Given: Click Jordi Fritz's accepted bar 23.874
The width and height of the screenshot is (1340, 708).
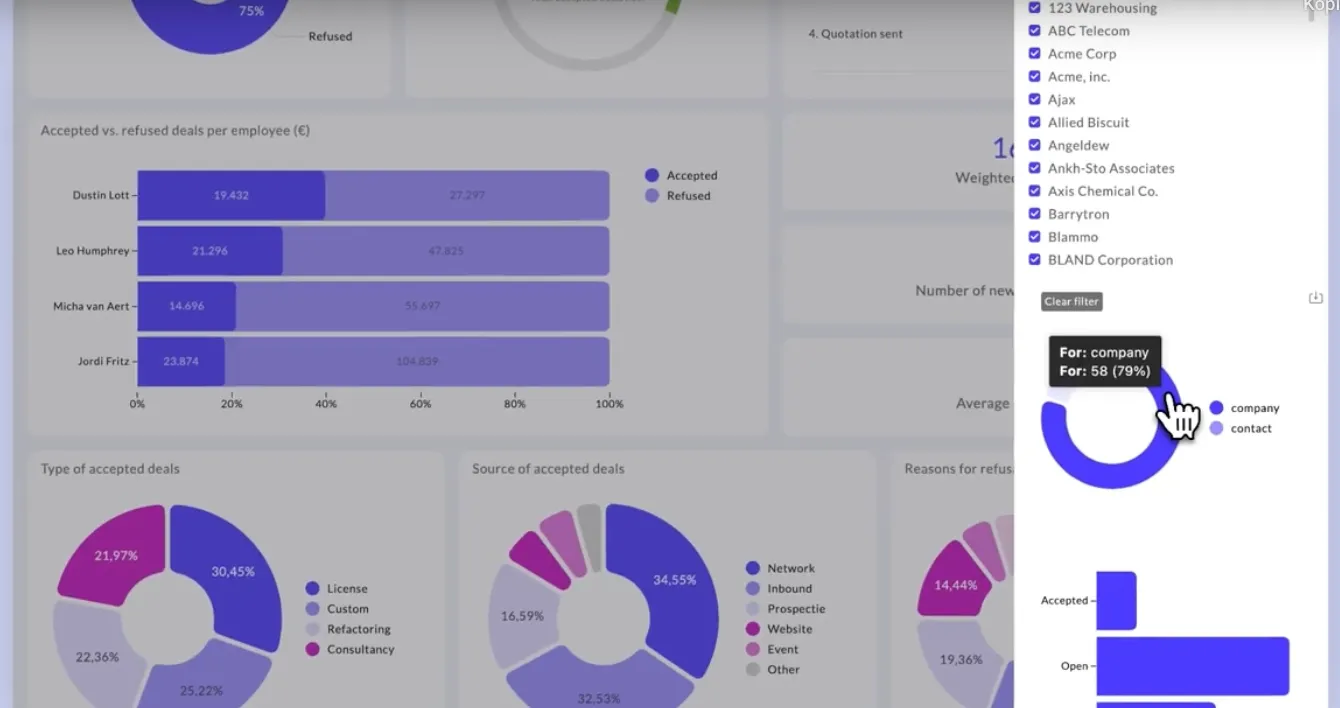Looking at the screenshot, I should point(181,361).
